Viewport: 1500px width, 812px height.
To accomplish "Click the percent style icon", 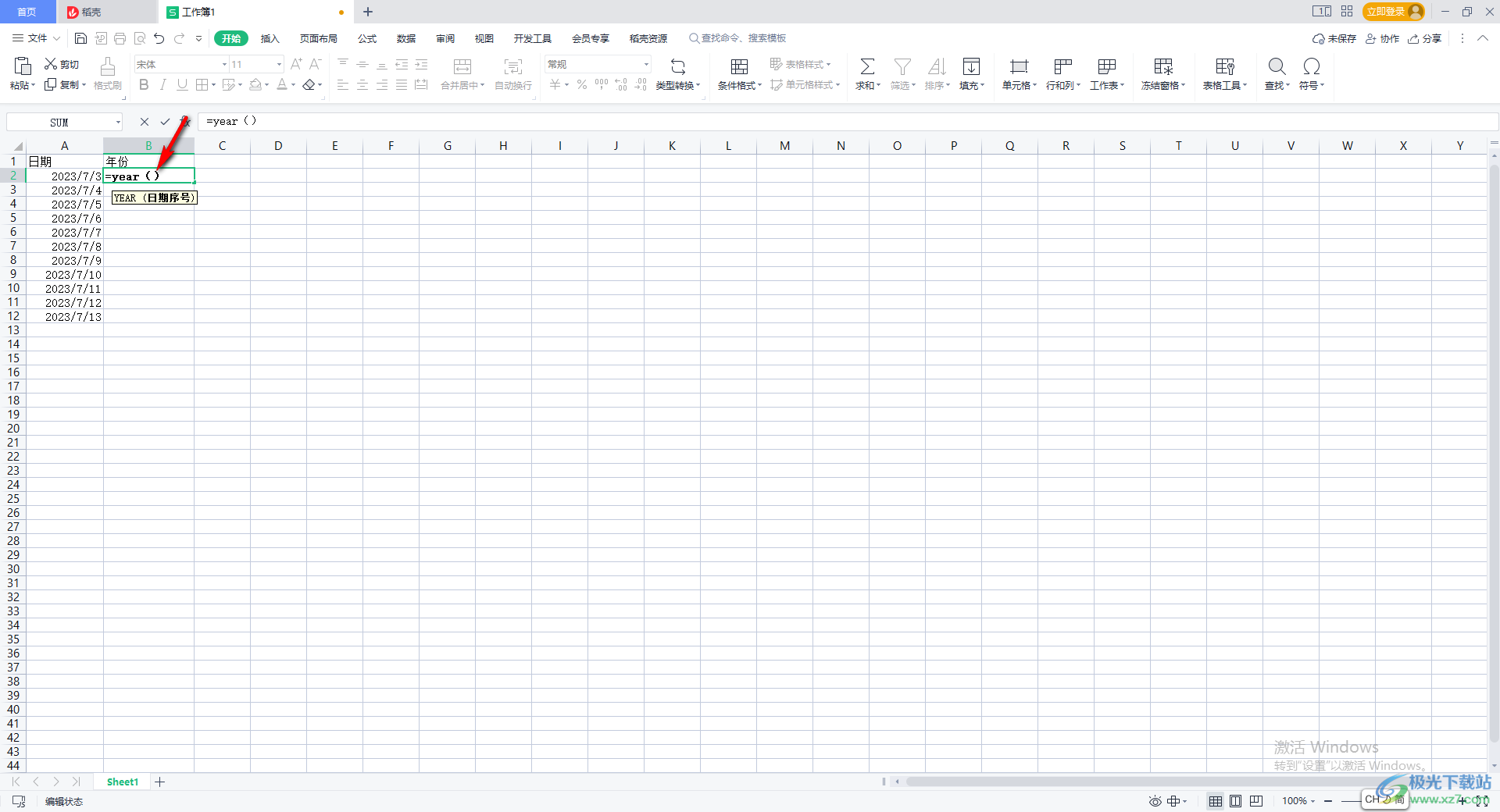I will [582, 84].
